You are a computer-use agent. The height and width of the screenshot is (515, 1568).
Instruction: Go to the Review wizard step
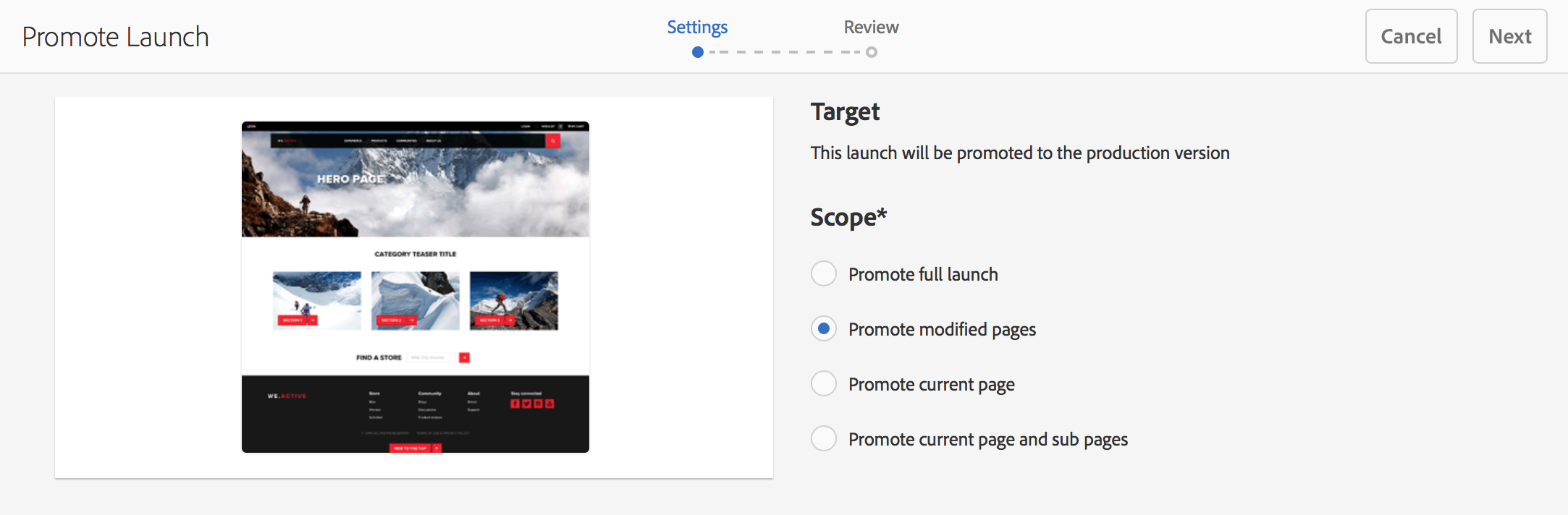click(871, 27)
